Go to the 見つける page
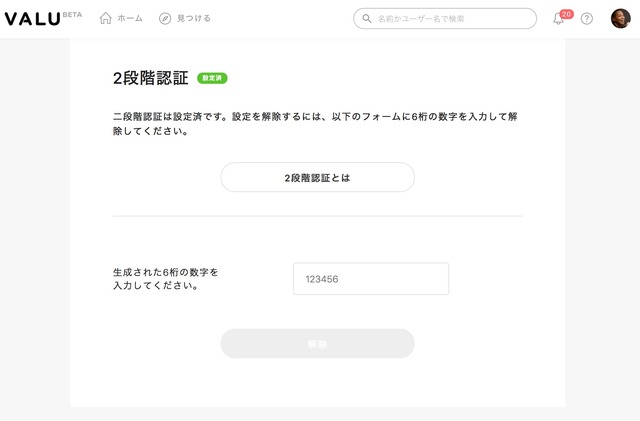 (x=185, y=18)
